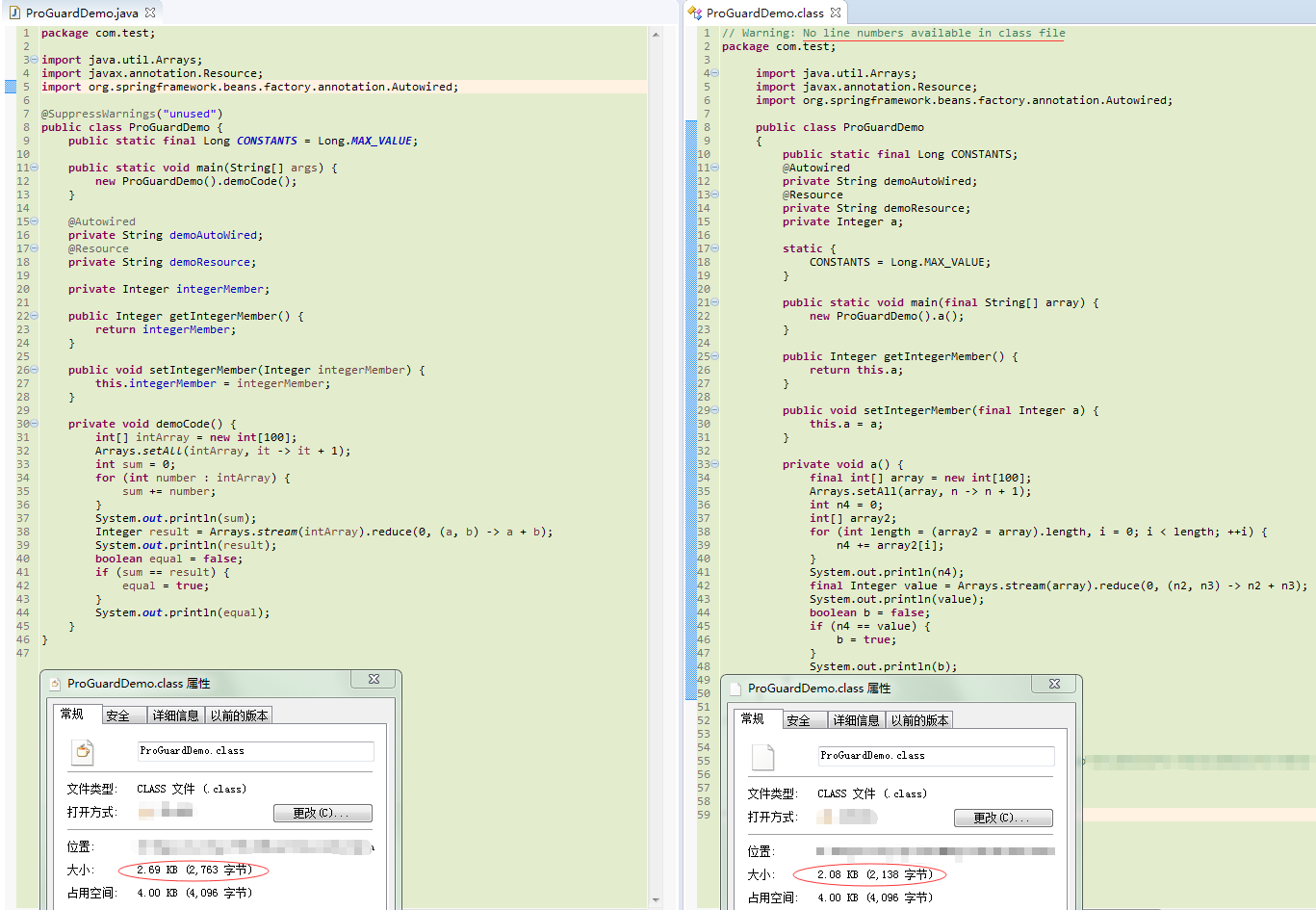Open the 以前的版本 tab in the right properties dialog

point(919,720)
